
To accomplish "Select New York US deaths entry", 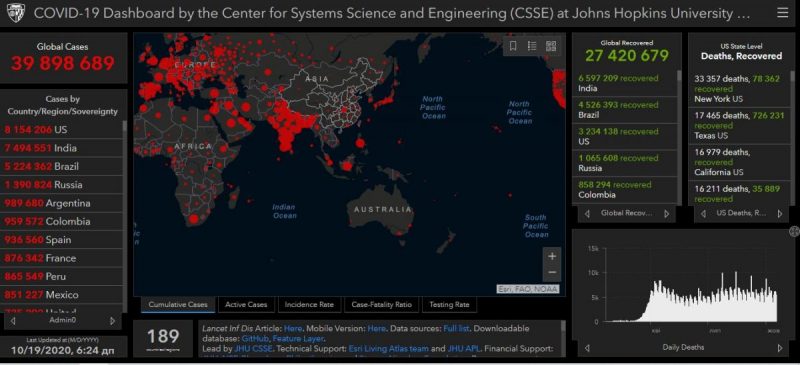I will point(740,89).
